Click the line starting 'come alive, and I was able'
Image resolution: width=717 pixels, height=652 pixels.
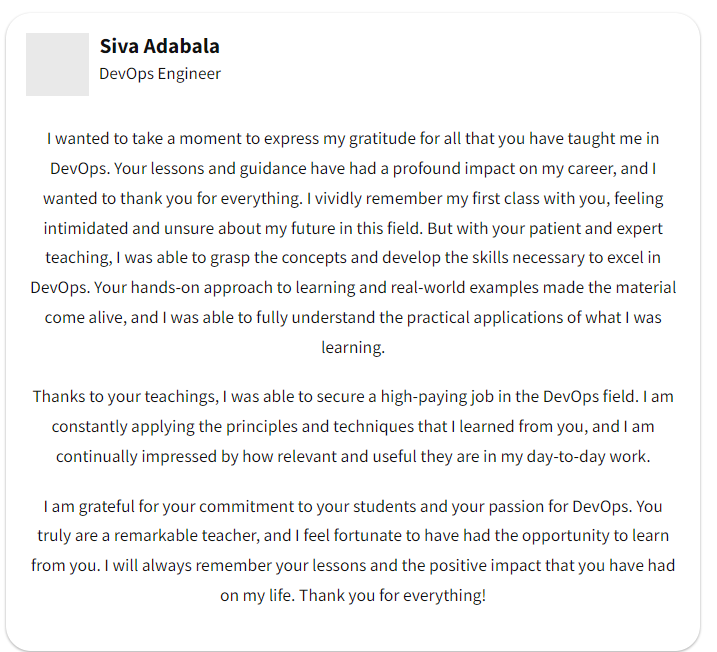pyautogui.click(x=353, y=317)
